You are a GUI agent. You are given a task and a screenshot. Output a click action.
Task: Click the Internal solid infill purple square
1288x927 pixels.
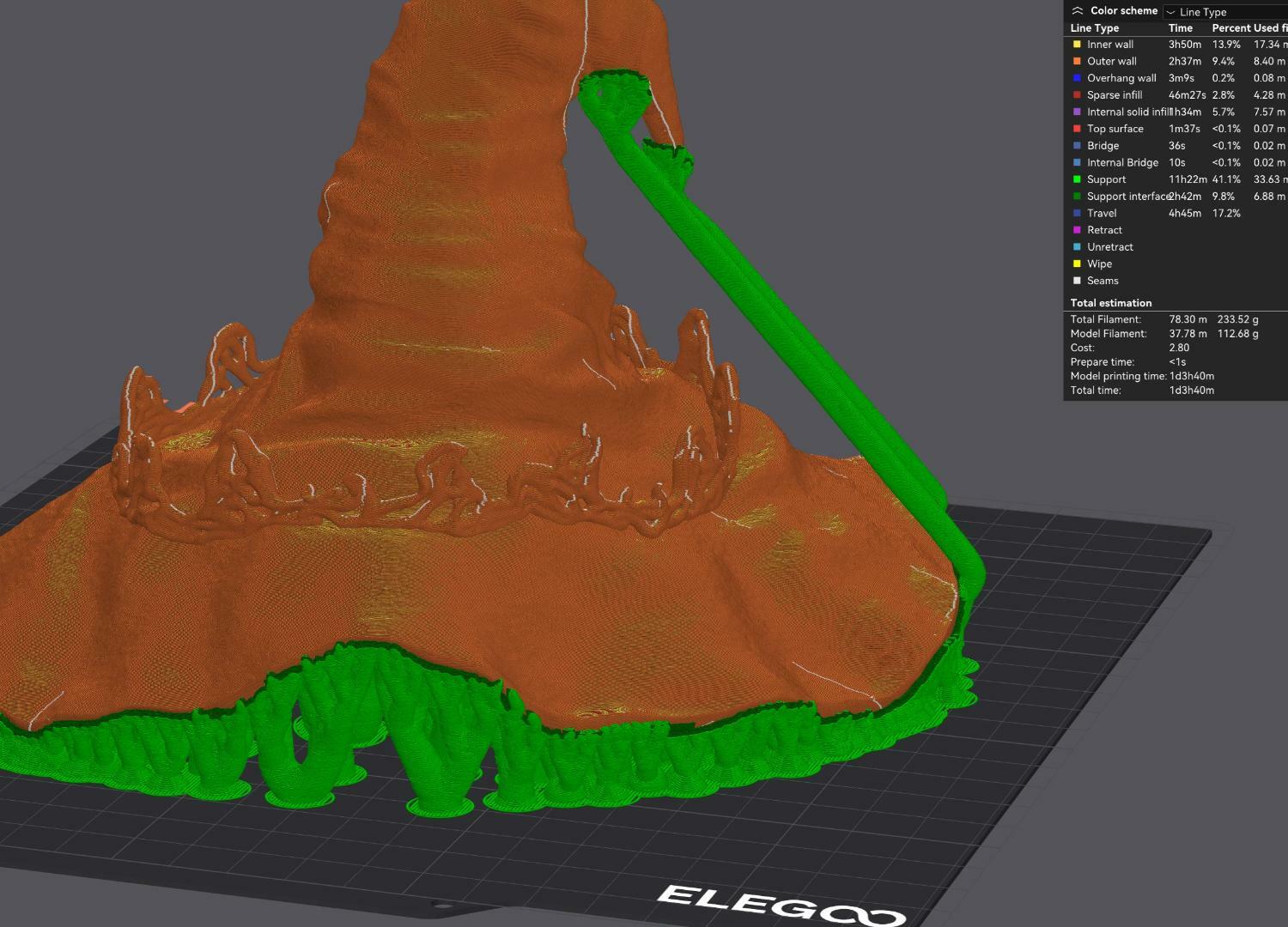click(x=1077, y=112)
